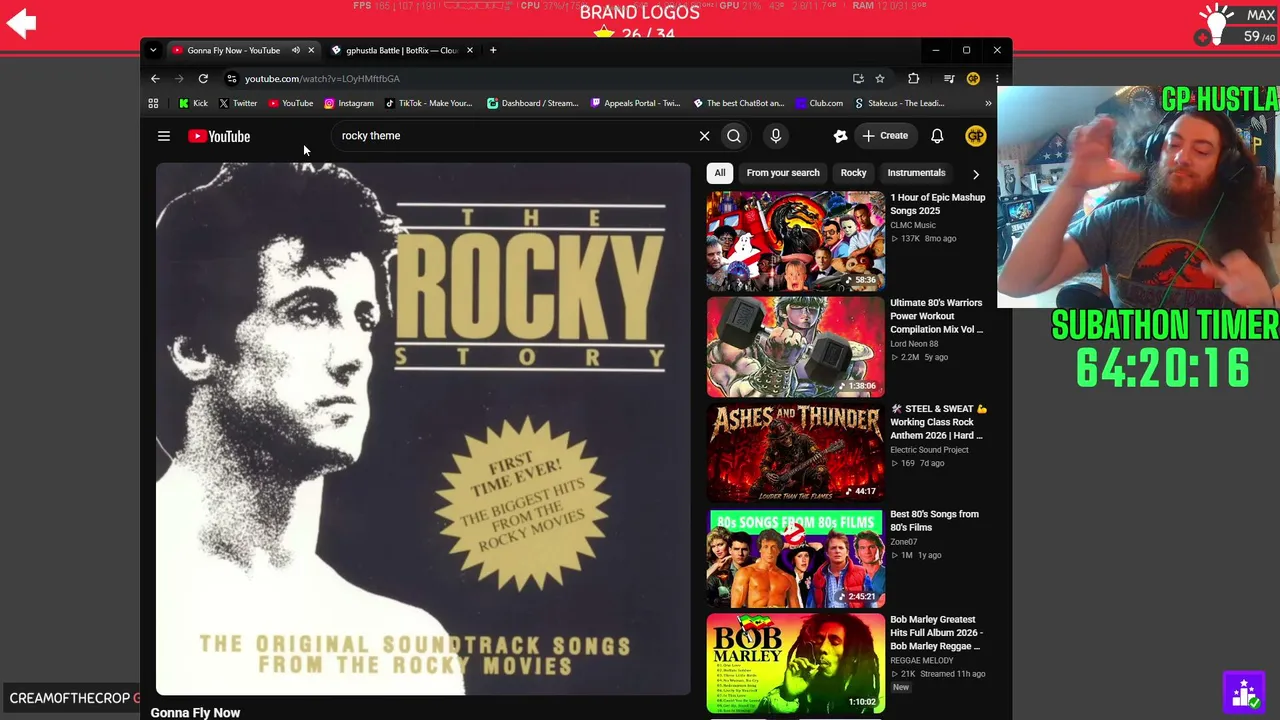This screenshot has width=1280, height=720.
Task: Open '1 Hour of Epic Mashup Songs' thumbnail
Action: point(796,240)
